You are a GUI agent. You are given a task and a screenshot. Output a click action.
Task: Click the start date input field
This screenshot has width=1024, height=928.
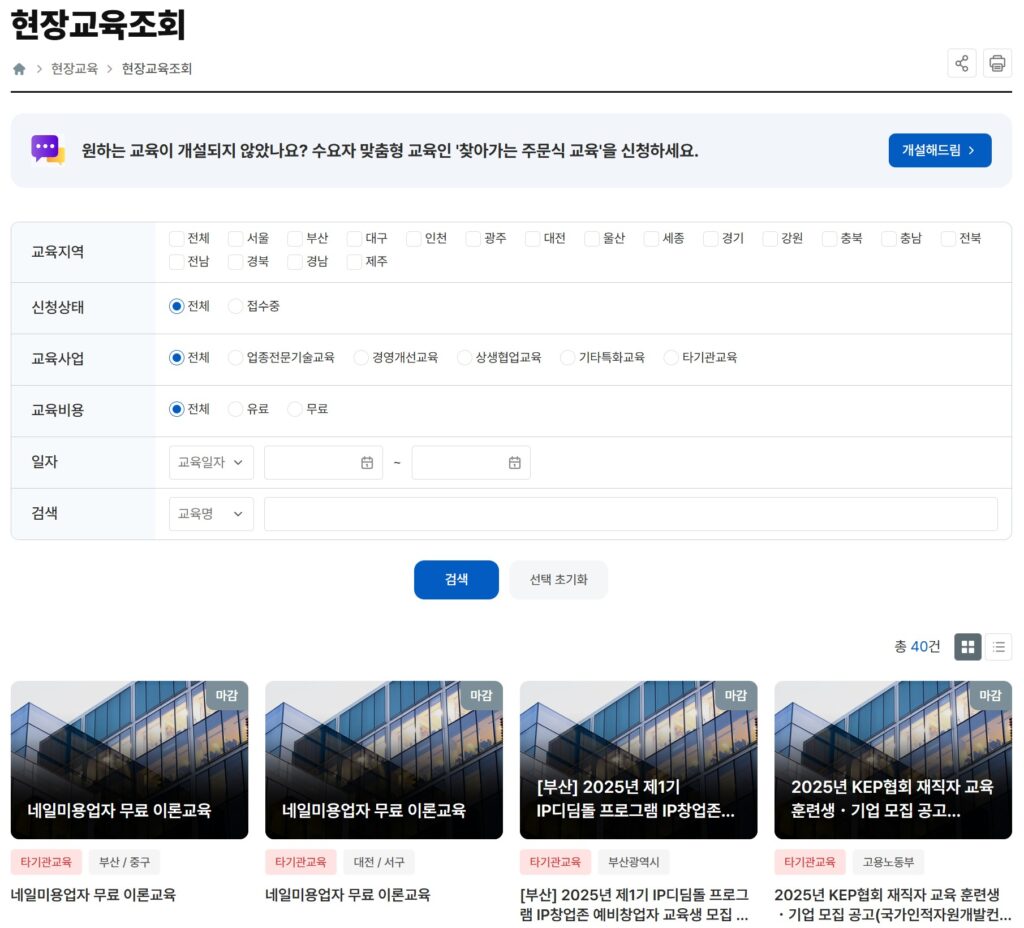(323, 462)
